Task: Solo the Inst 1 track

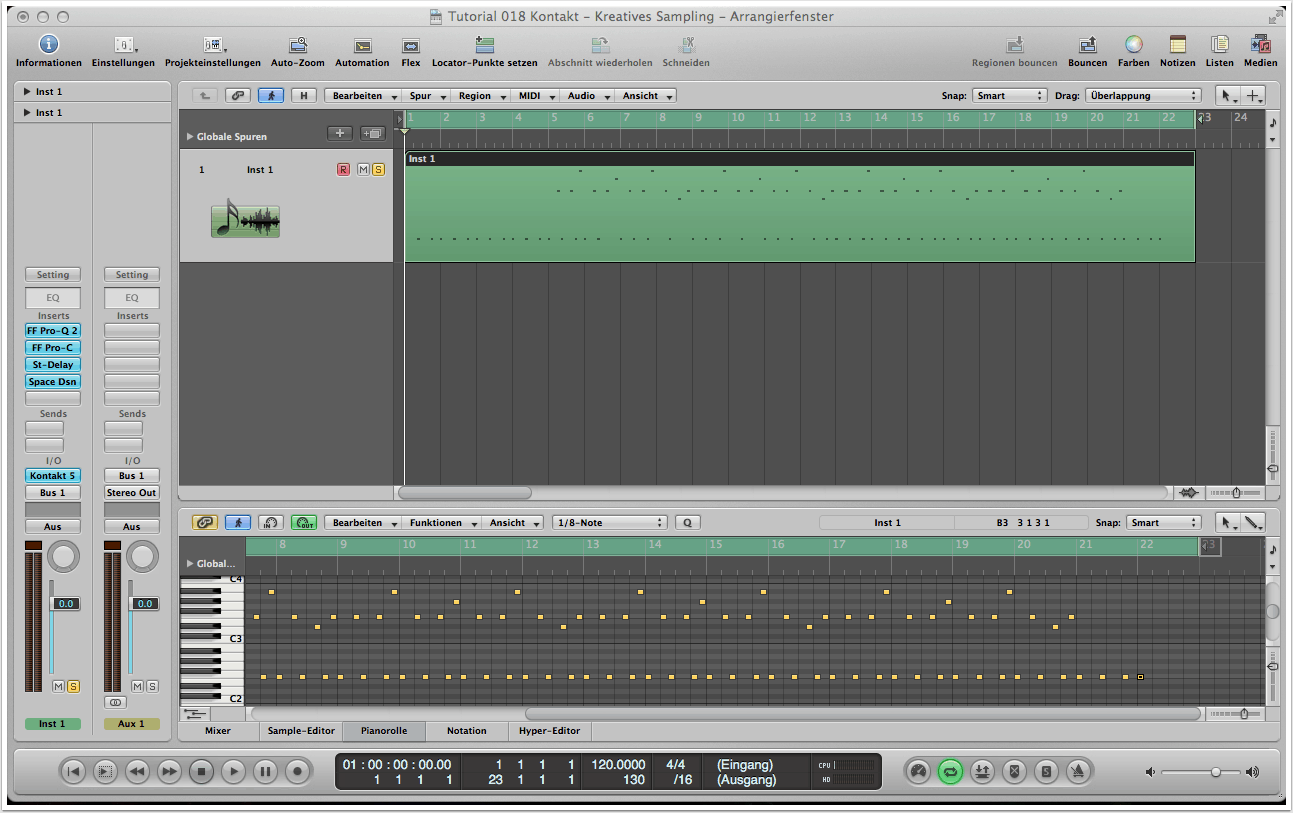Action: coord(378,170)
